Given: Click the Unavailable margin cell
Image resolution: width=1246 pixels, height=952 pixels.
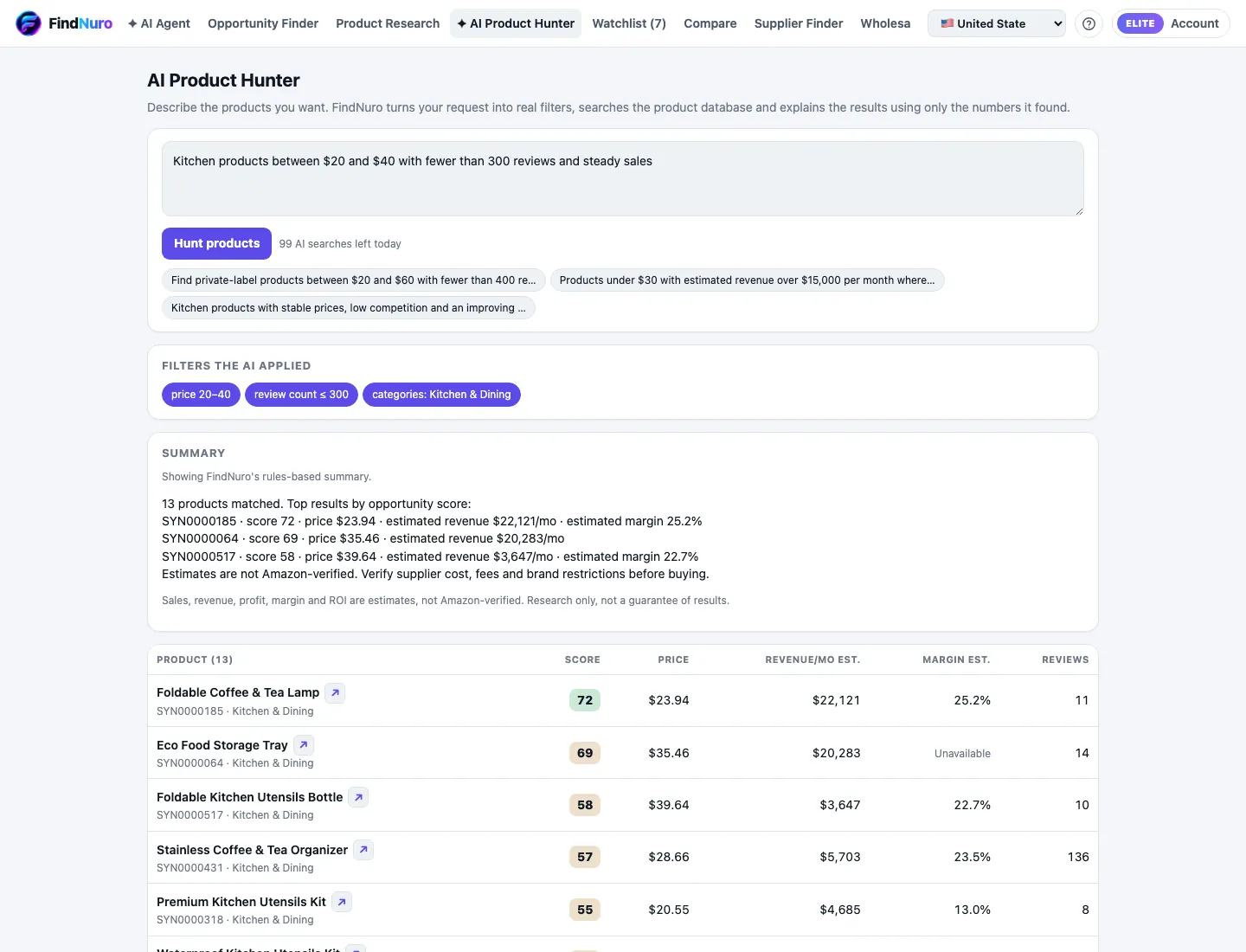Looking at the screenshot, I should point(962,754).
